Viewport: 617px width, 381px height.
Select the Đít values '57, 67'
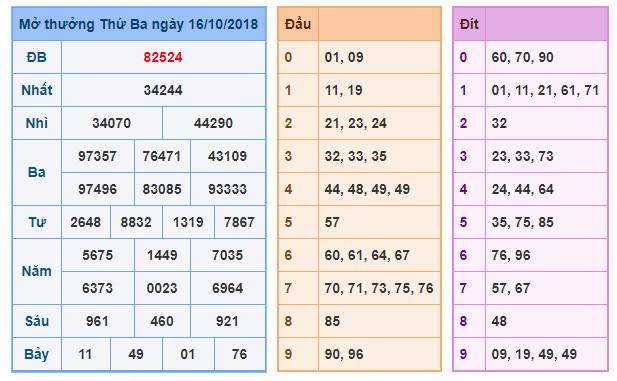click(x=511, y=289)
